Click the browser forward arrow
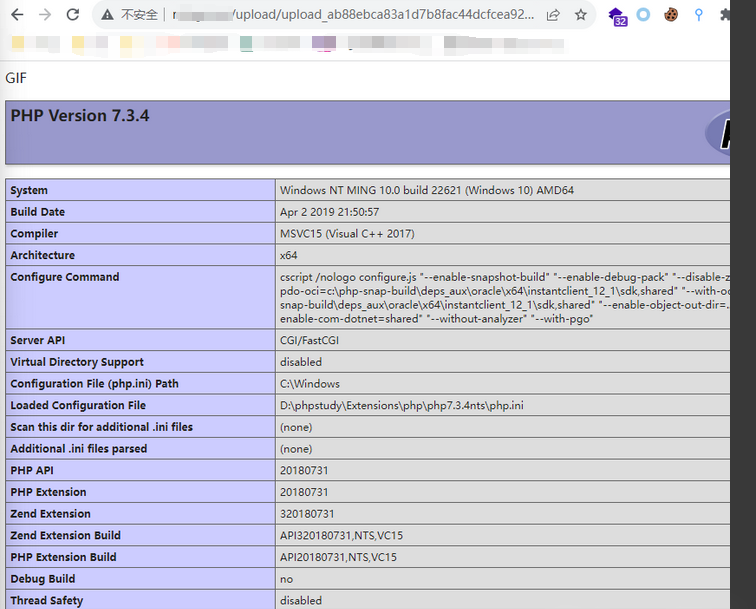Screen dimensions: 756x609 [x=45, y=15]
